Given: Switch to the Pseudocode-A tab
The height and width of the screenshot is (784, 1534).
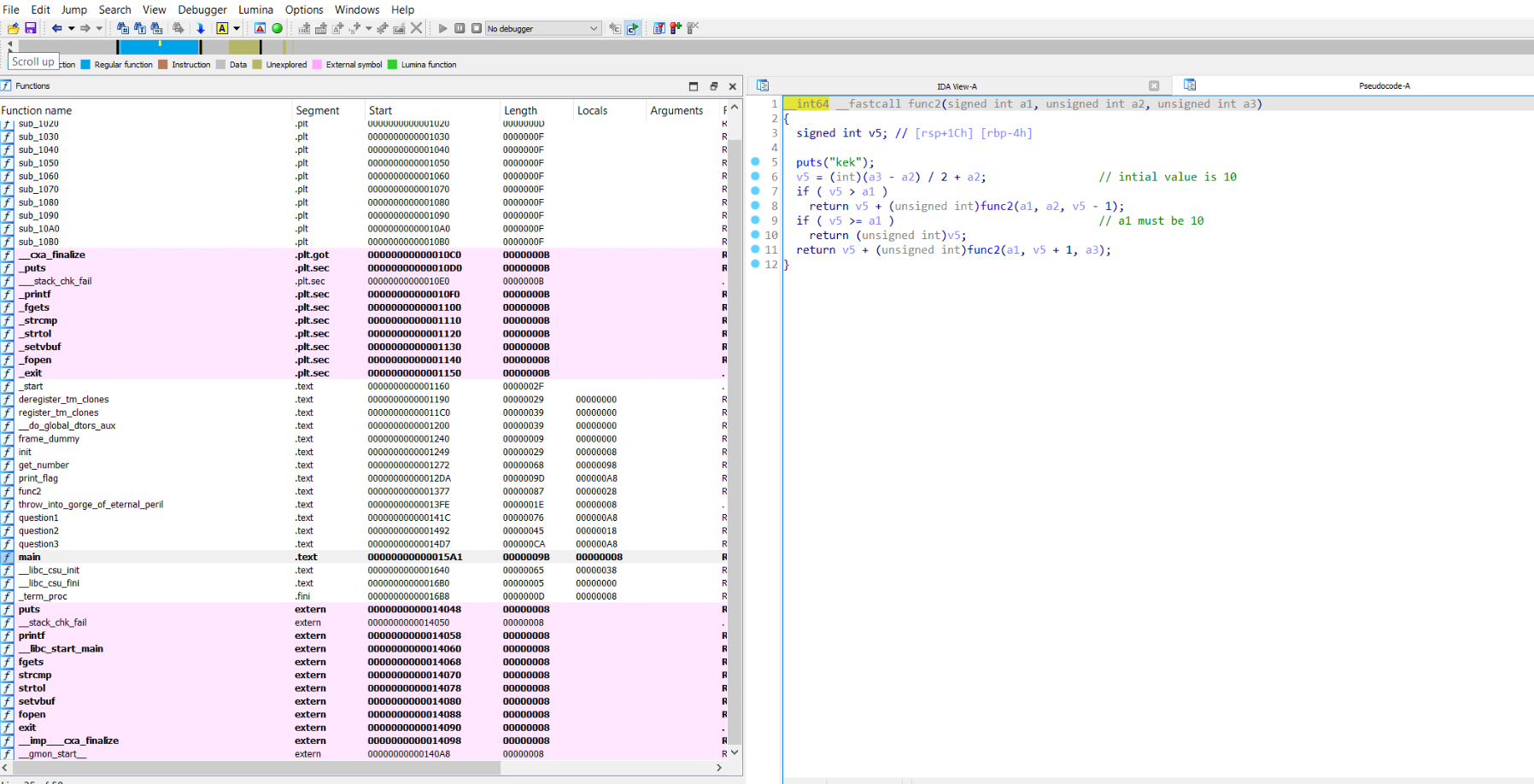Looking at the screenshot, I should (x=1384, y=85).
